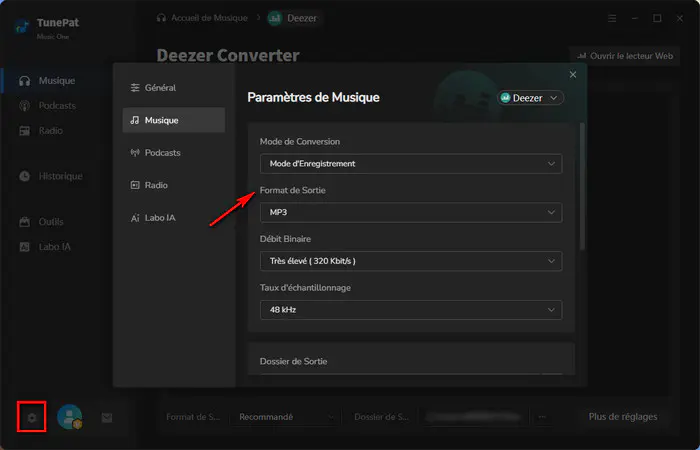Expand the Mode de Conversion dropdown
The image size is (700, 450).
411,164
